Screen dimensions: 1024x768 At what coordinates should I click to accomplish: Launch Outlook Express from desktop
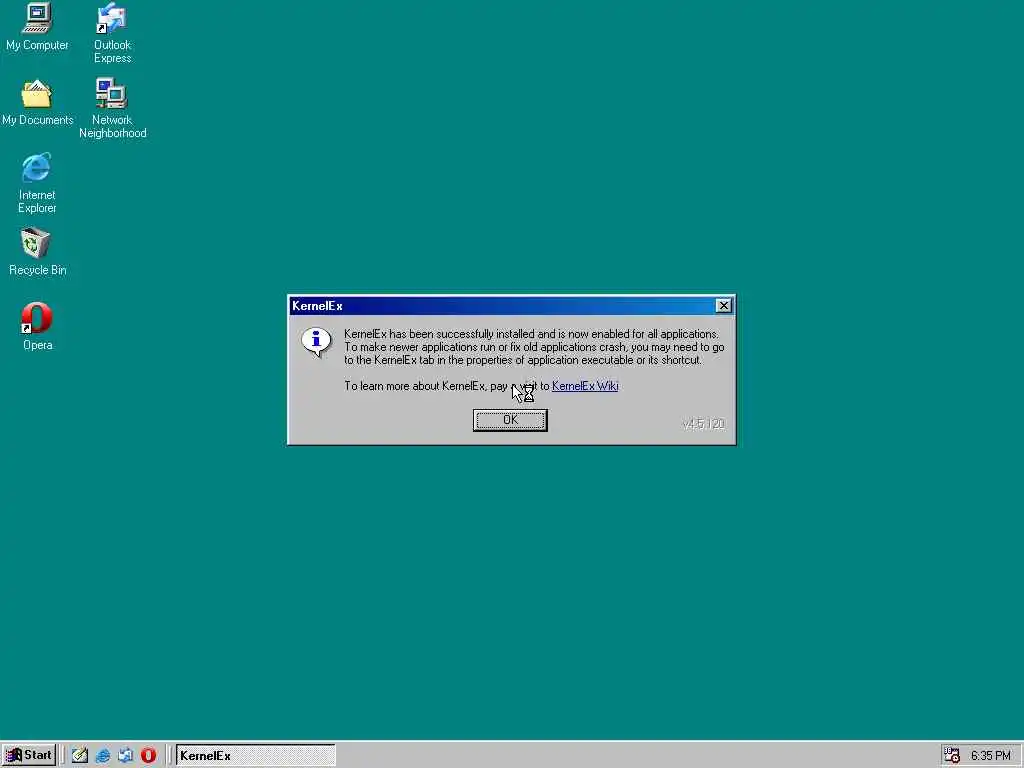pos(112,33)
